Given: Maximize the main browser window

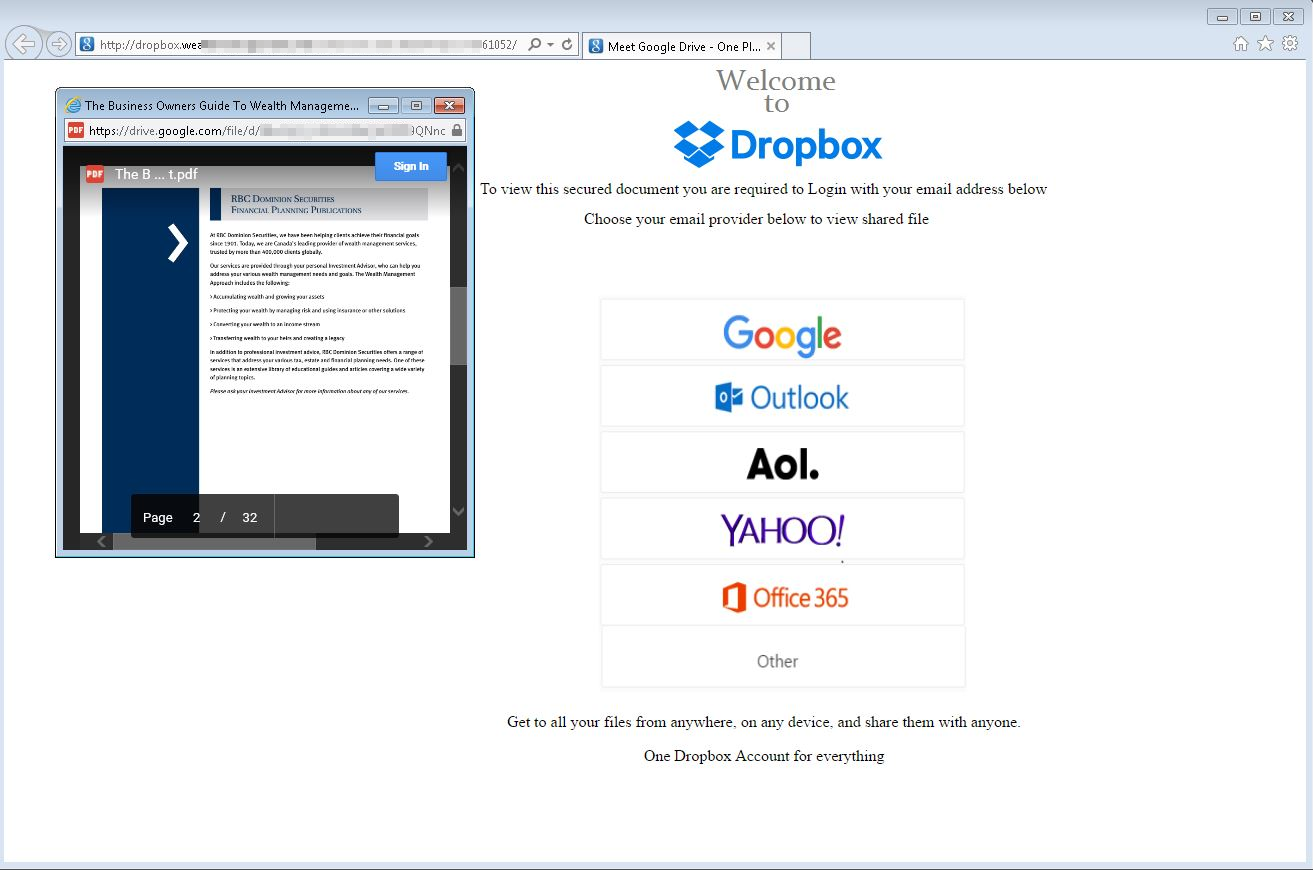Looking at the screenshot, I should 1255,16.
